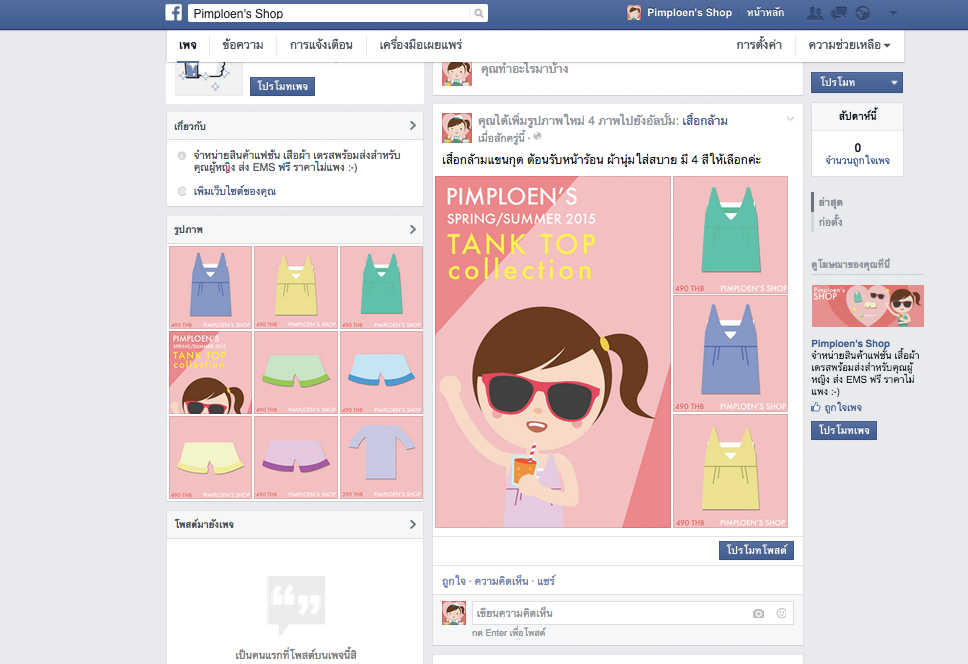This screenshot has height=664, width=968.
Task: Open yellow shorts thumbnail in photos grid
Action: pos(211,458)
